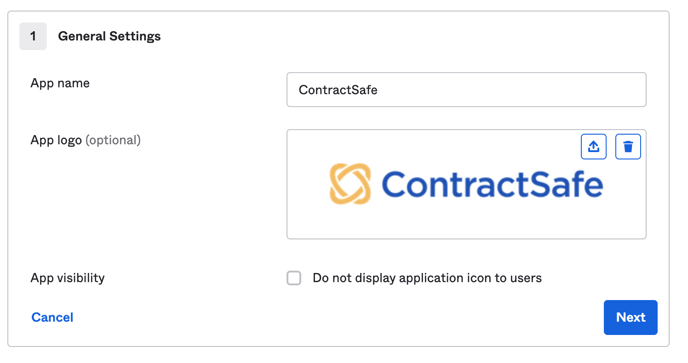Click the orange knot emblem in logo

click(x=350, y=184)
